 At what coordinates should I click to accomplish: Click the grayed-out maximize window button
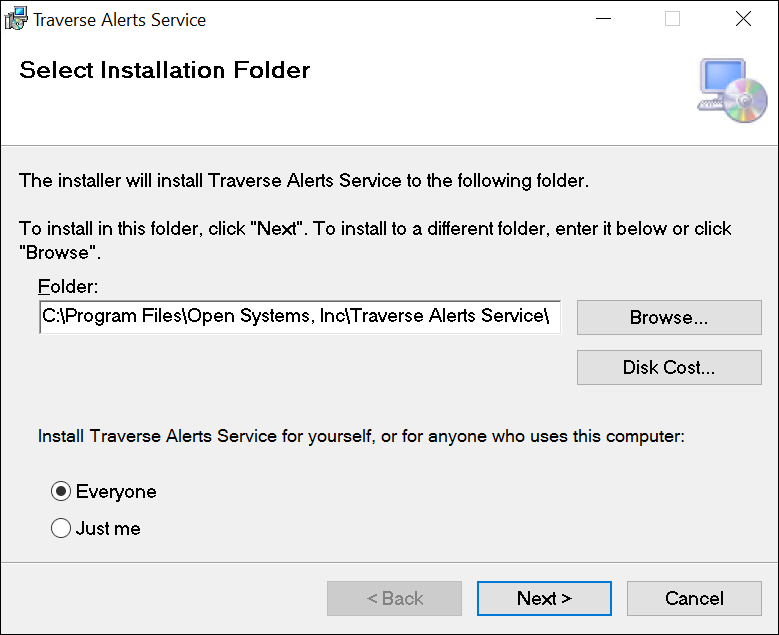click(672, 19)
